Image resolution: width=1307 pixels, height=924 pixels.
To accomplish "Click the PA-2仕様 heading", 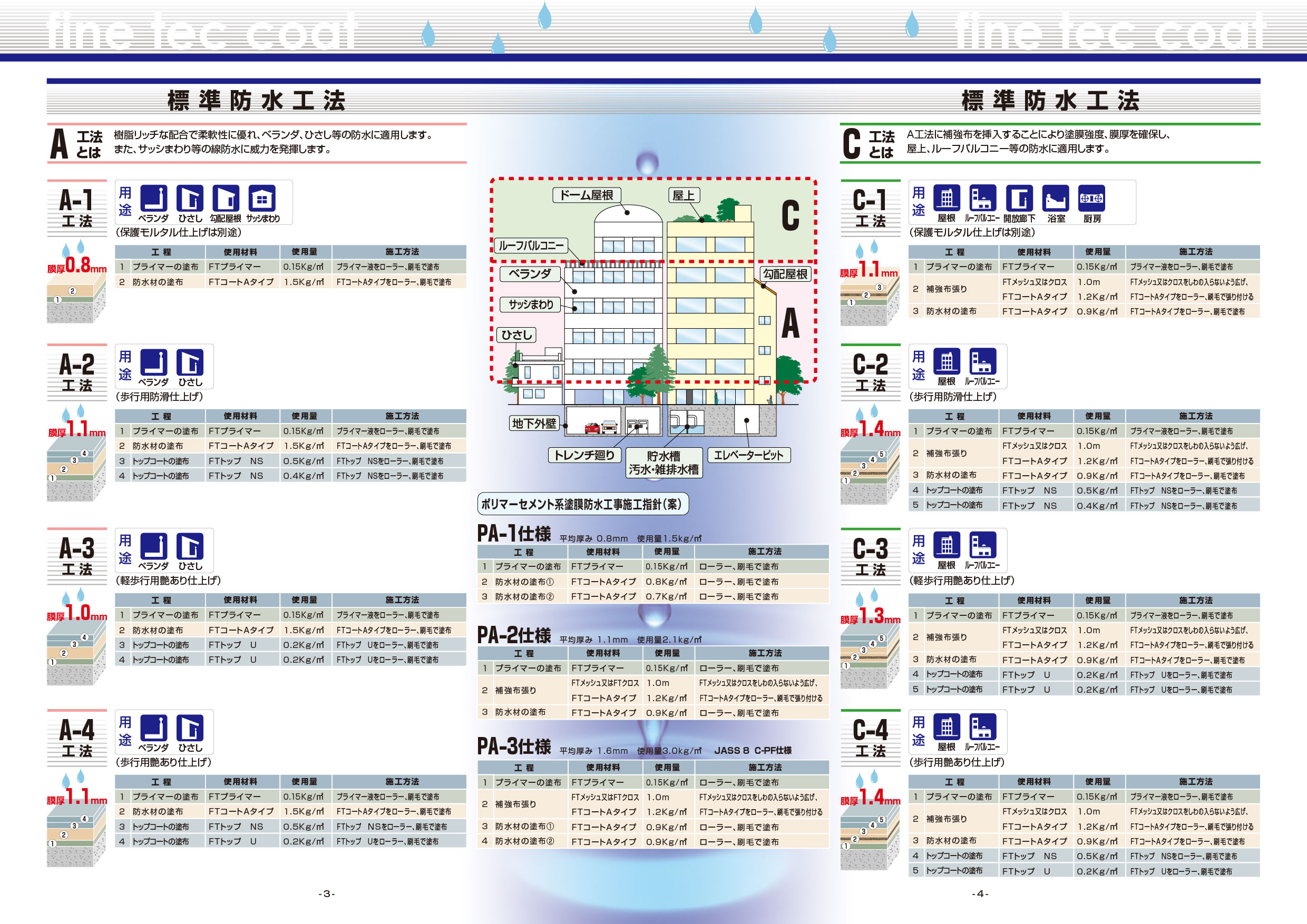I will (x=513, y=635).
